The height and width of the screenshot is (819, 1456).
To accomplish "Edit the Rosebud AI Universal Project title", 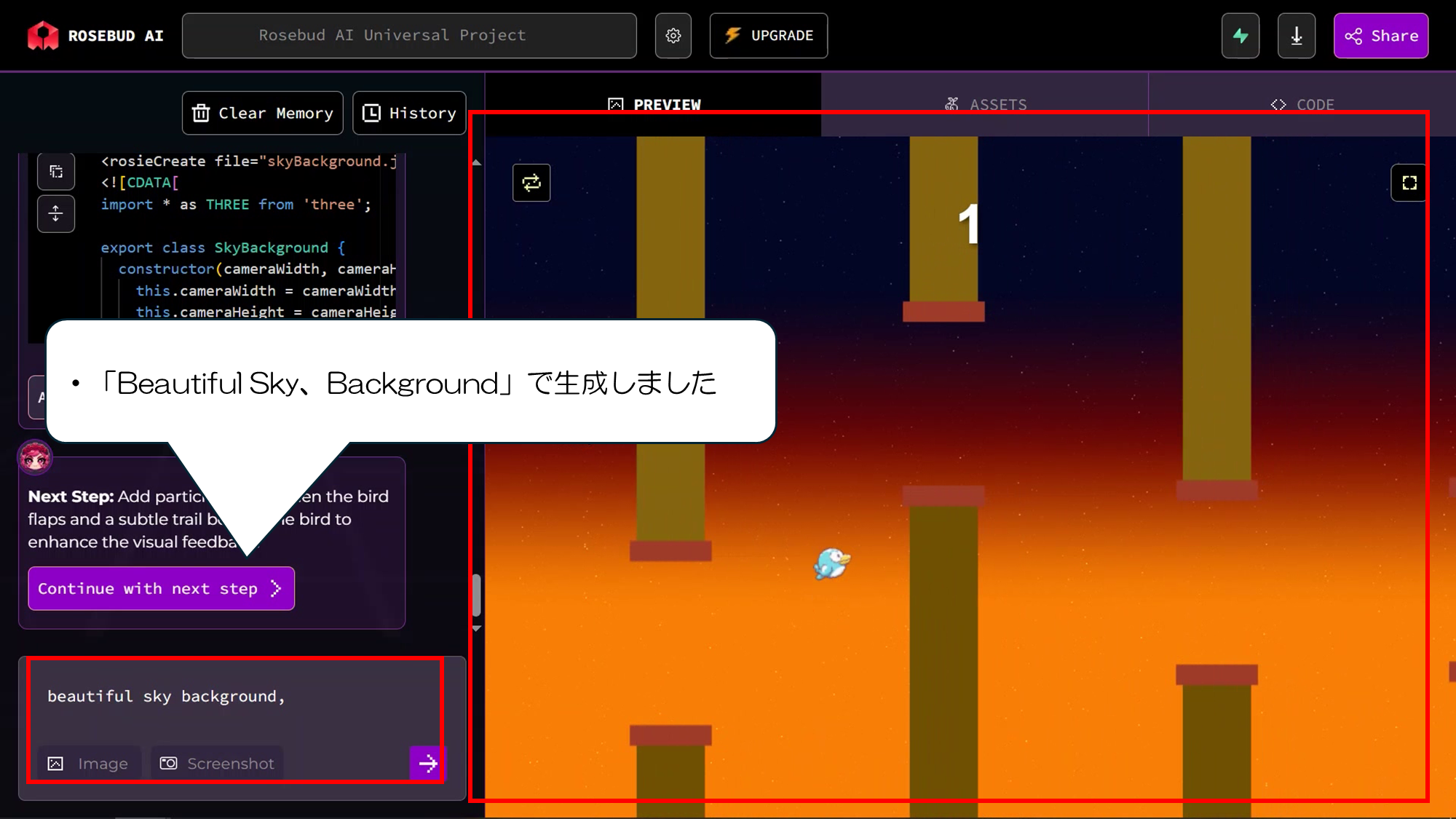I will click(x=409, y=36).
